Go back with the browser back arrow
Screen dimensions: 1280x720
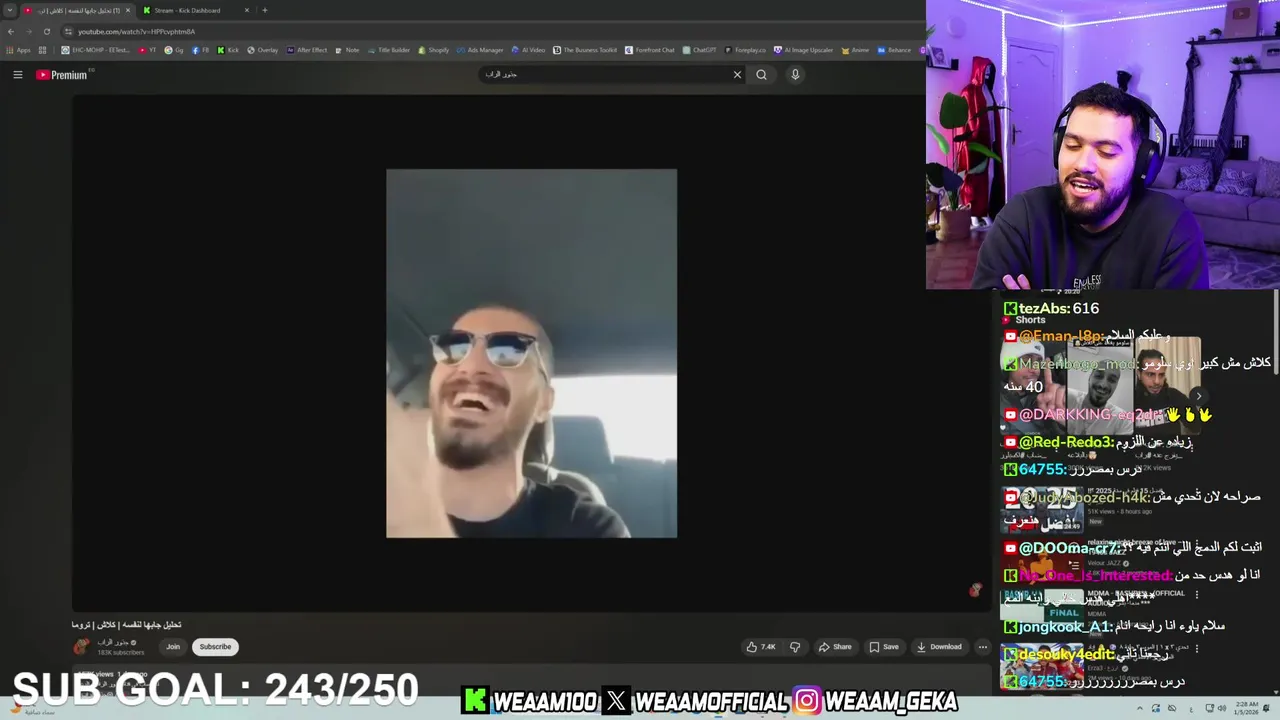click(11, 31)
